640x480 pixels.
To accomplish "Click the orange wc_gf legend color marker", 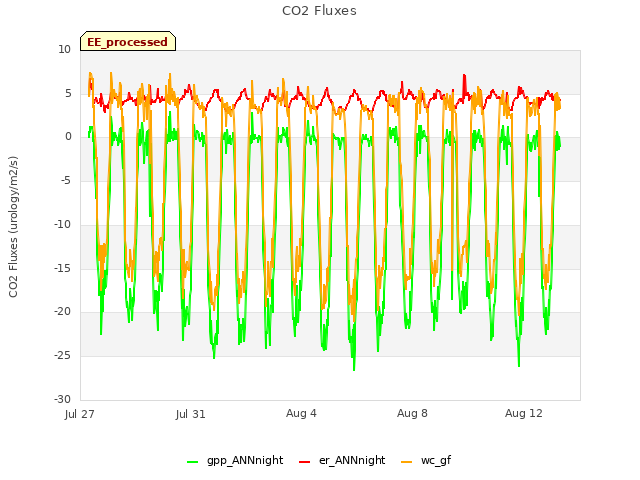I will (x=407, y=462).
